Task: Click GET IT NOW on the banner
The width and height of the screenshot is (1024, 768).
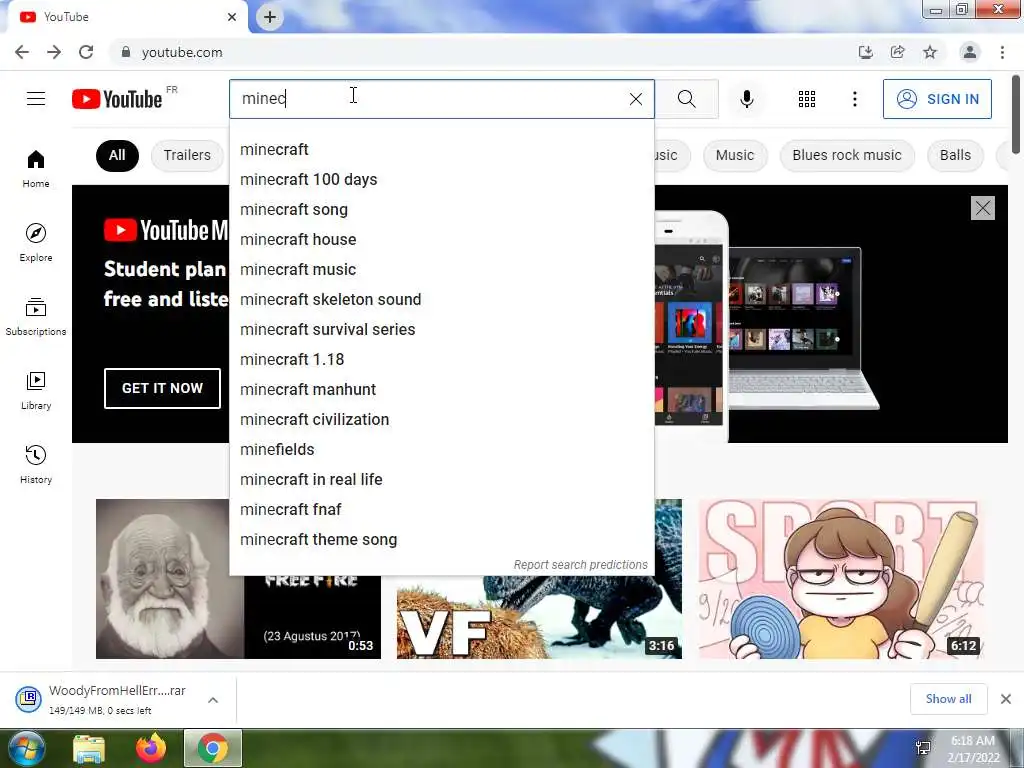Action: 162,388
